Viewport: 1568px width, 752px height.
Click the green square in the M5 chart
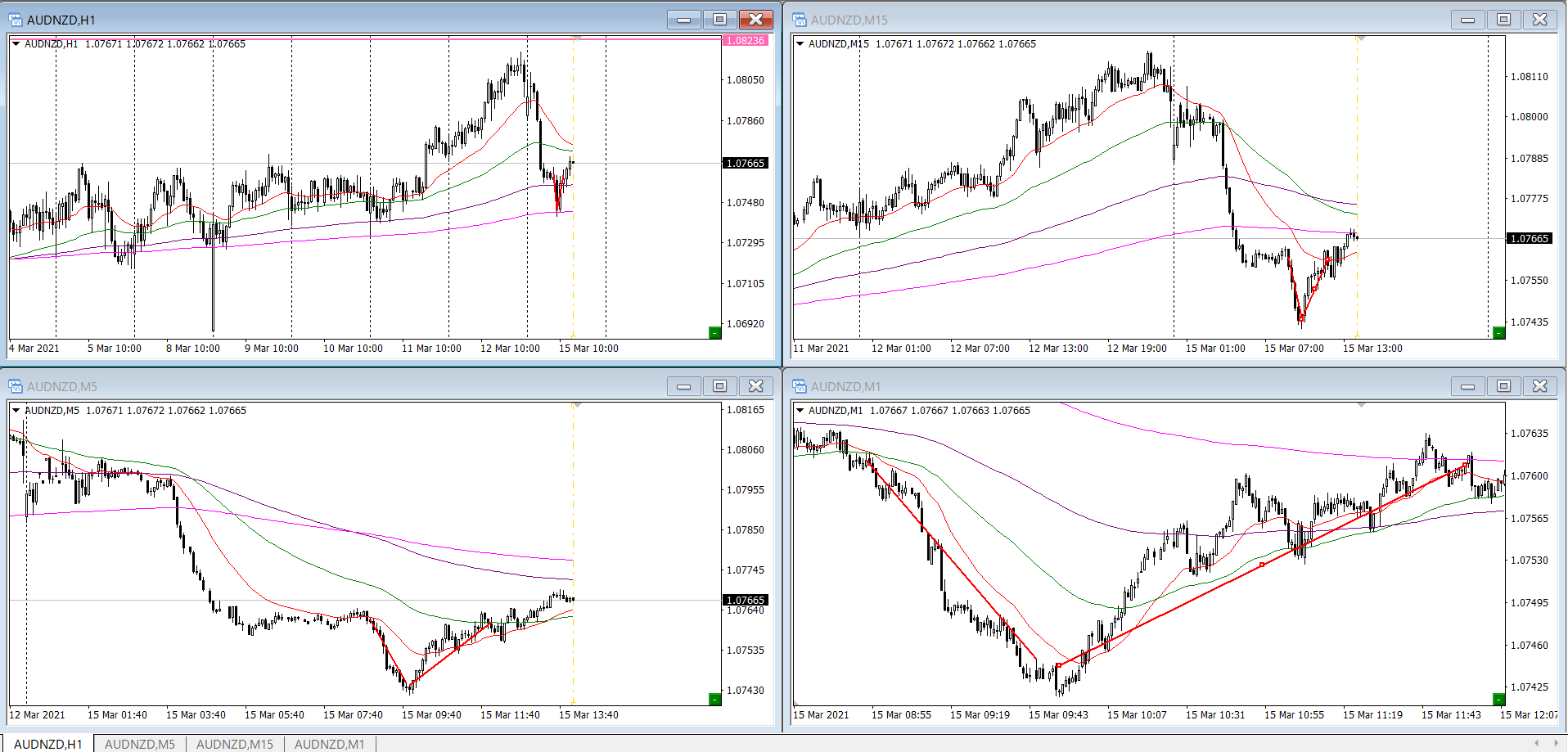[x=714, y=699]
